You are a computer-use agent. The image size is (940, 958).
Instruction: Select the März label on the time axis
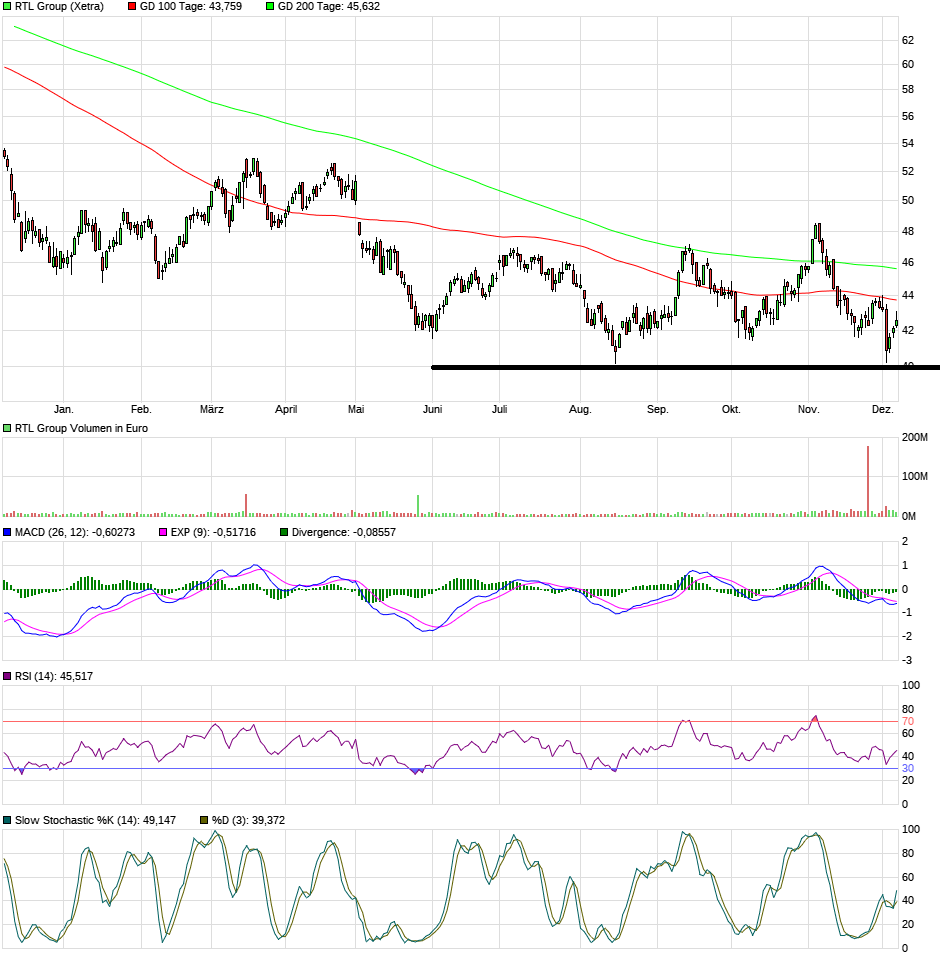pyautogui.click(x=211, y=409)
